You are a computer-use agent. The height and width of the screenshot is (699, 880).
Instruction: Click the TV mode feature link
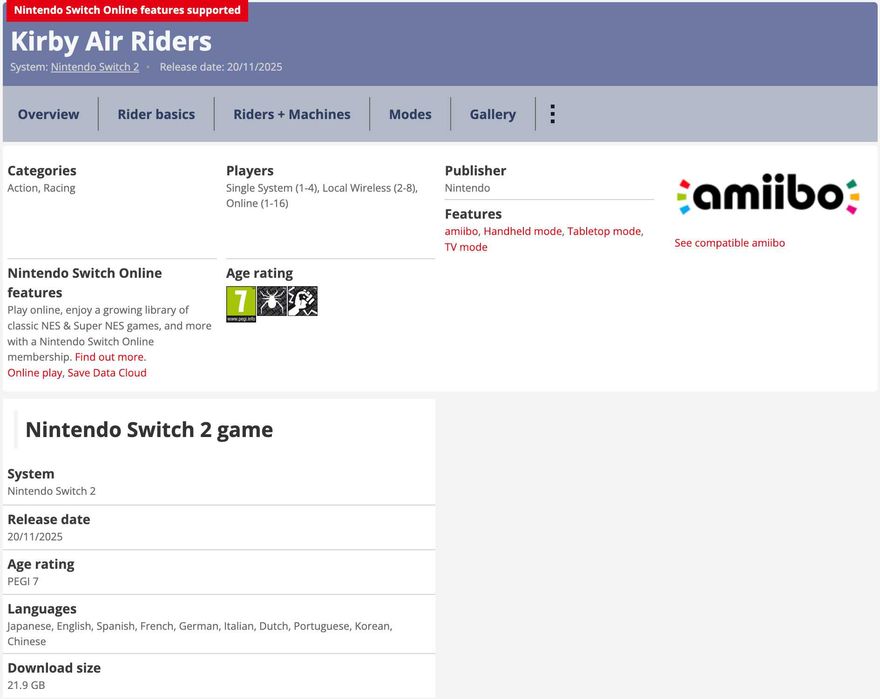[466, 247]
